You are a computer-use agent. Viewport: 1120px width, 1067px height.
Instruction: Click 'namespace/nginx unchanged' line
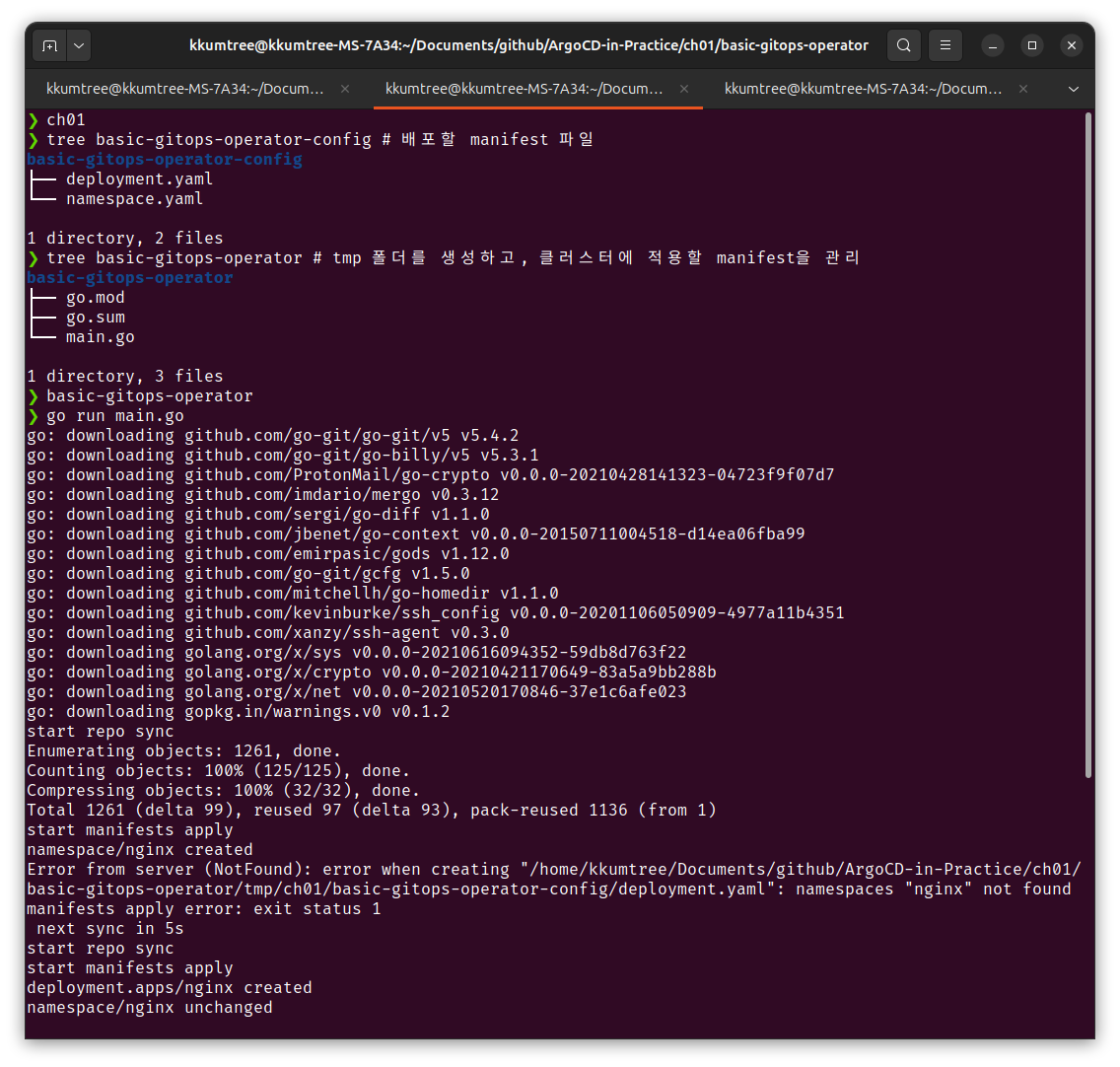coord(149,1008)
